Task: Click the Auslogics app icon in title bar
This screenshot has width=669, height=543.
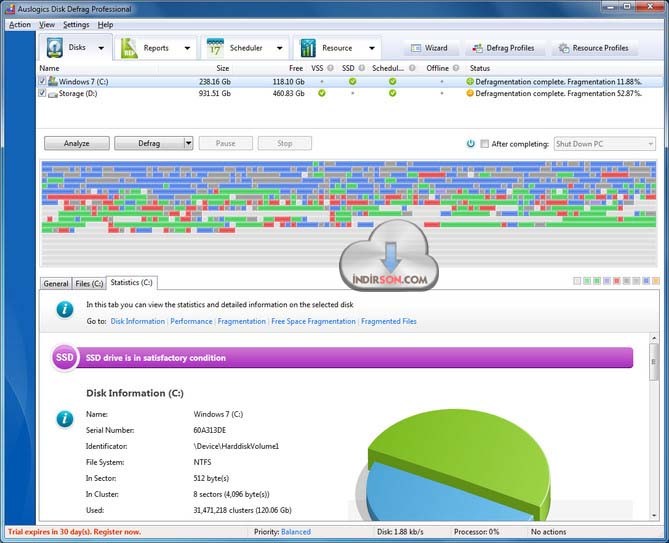Action: 9,9
